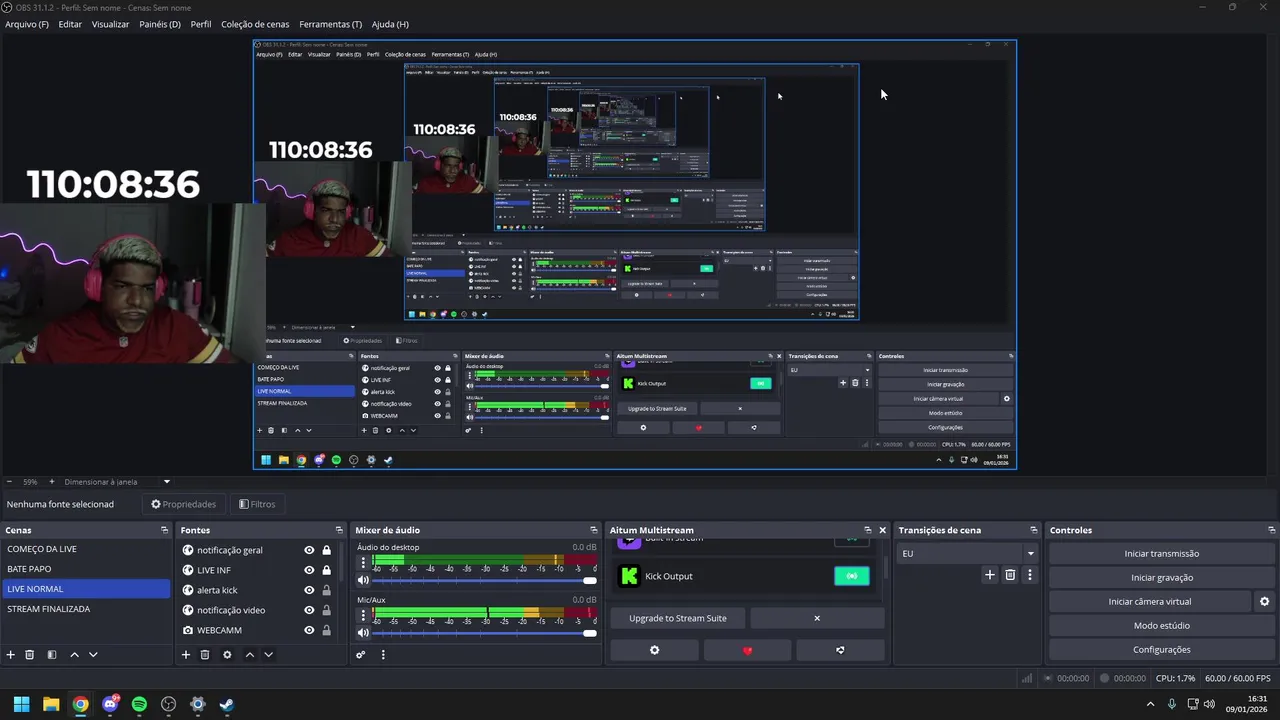Unlock the notificação geral source
1280x720 pixels.
coord(326,550)
